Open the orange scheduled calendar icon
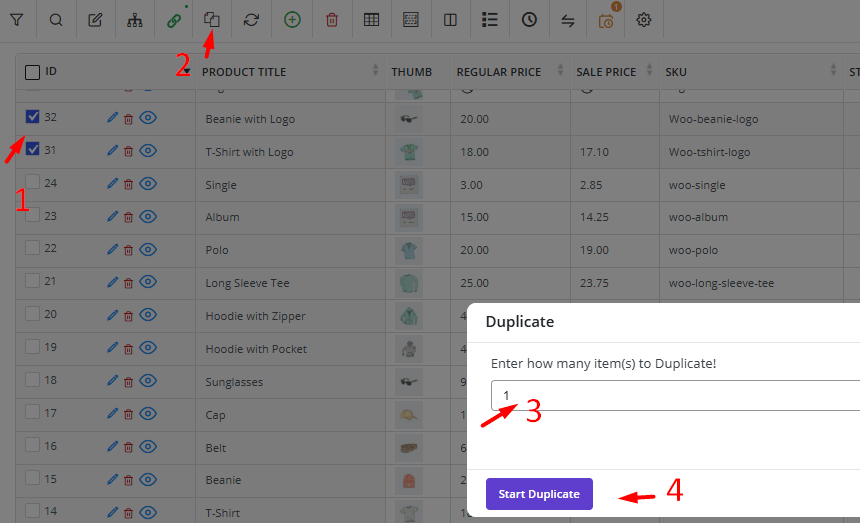Screen dimensions: 860x523 click(606, 21)
